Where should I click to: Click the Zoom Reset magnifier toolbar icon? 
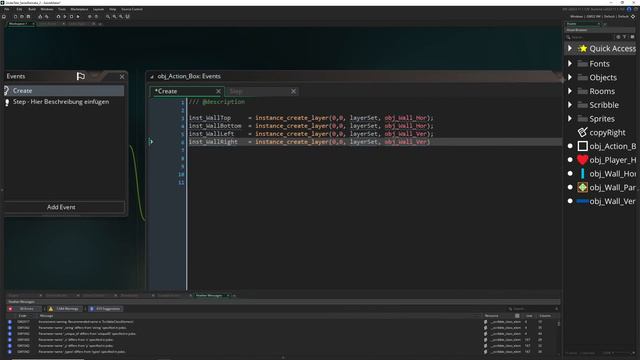114,16
